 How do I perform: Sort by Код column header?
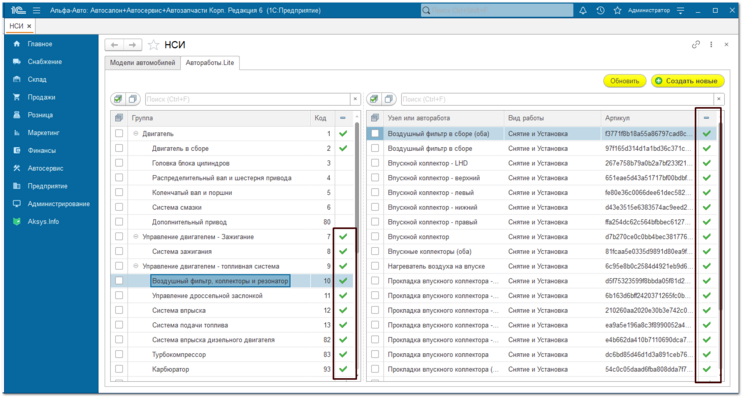[x=323, y=118]
